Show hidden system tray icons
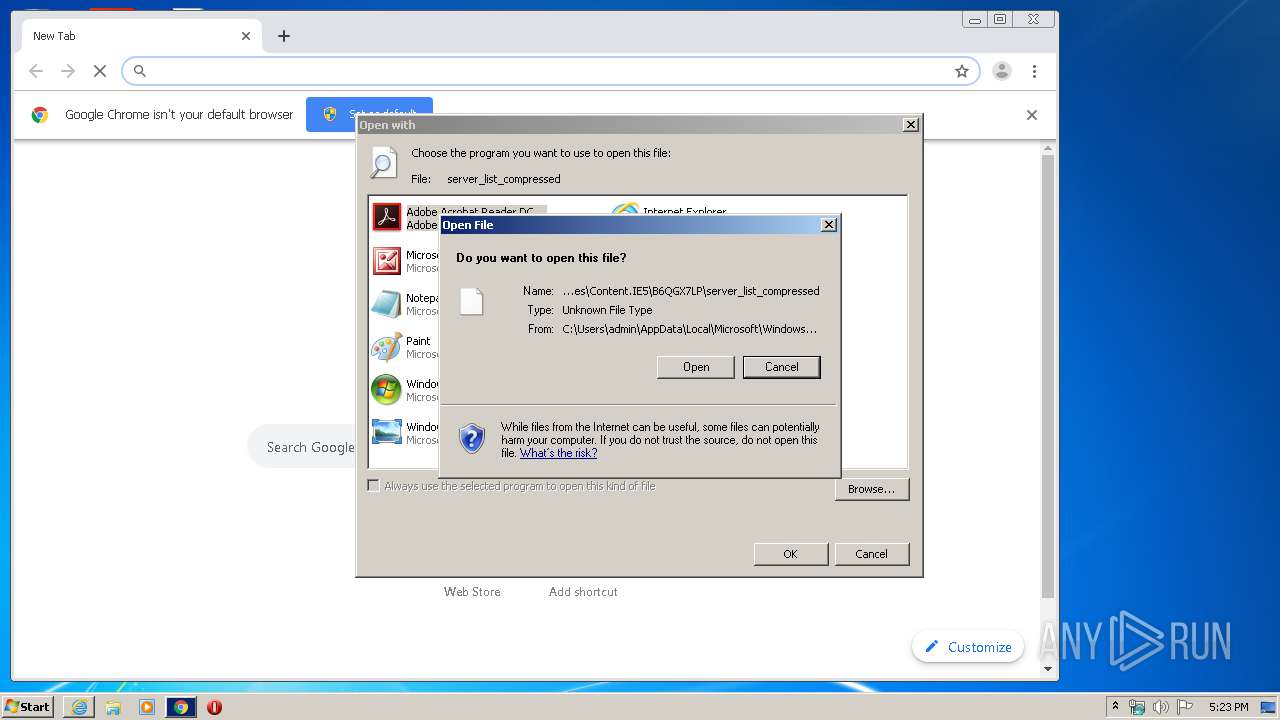Screen dimensions: 1280x720 click(1115, 706)
